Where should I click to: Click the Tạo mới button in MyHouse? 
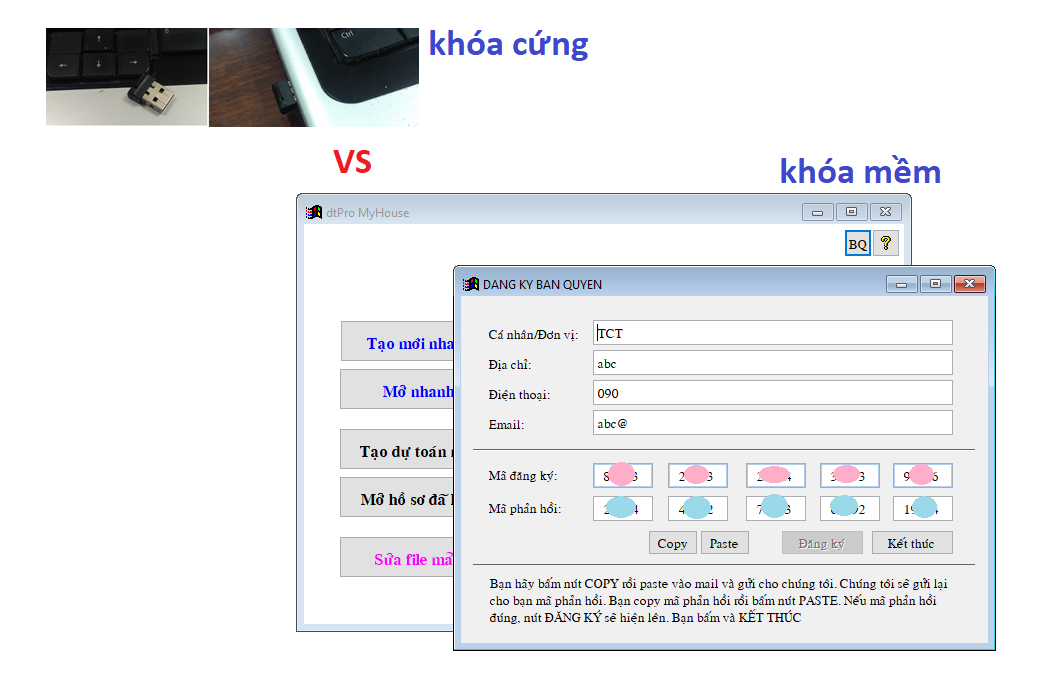(x=397, y=343)
